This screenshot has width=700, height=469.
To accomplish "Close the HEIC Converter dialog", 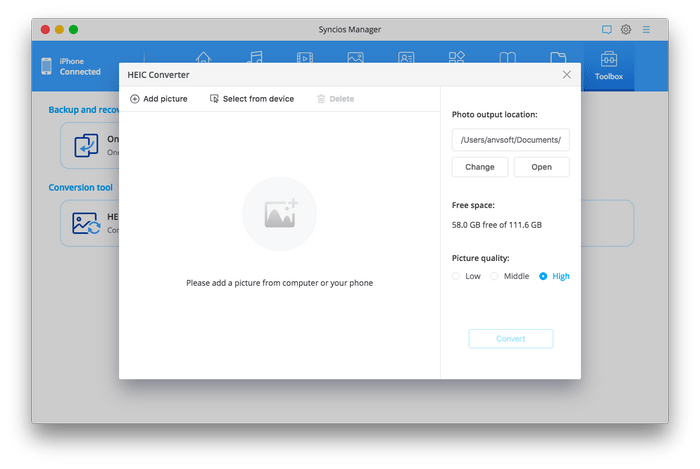I will pos(567,75).
